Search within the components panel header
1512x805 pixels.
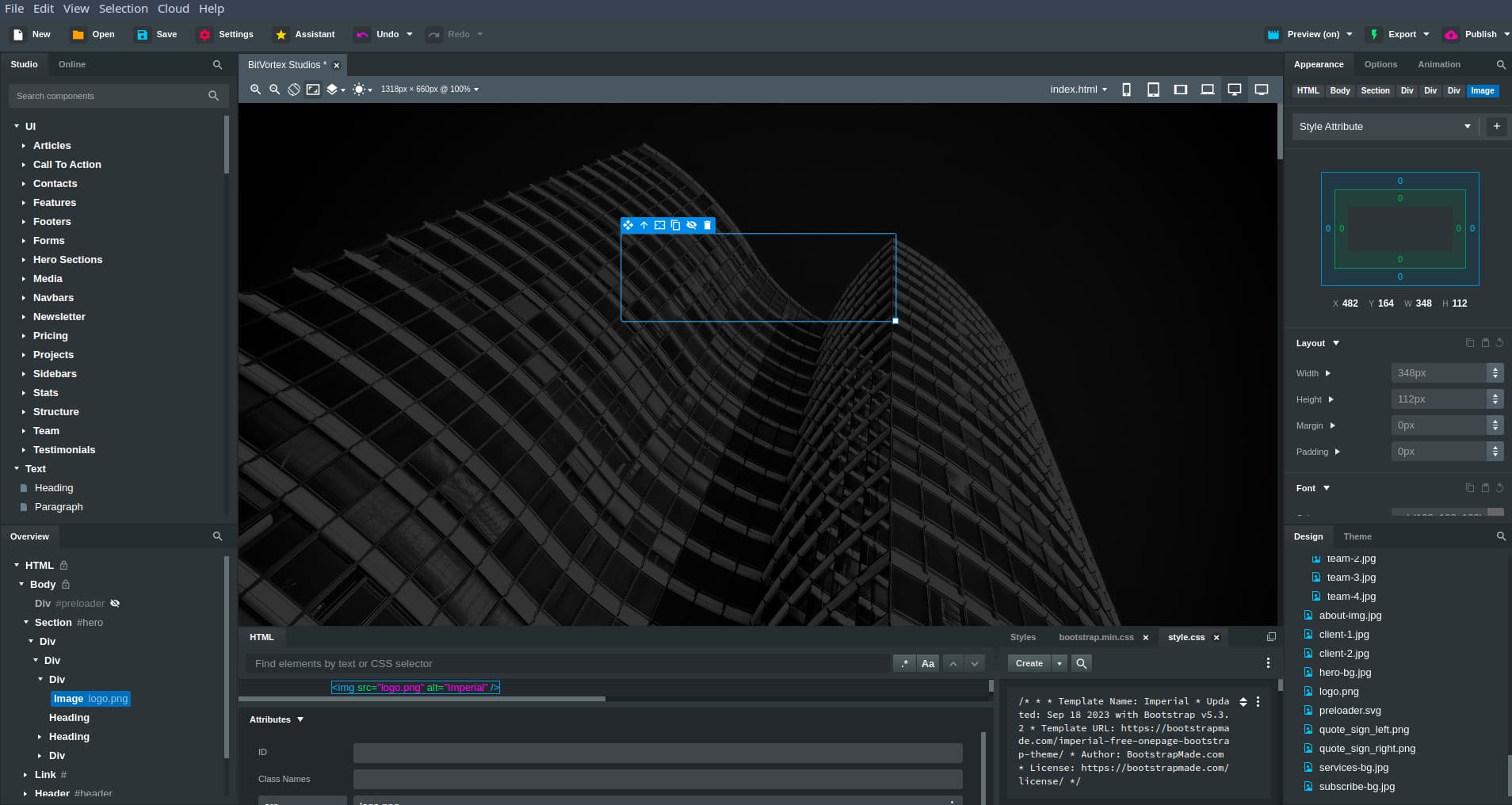coord(217,64)
